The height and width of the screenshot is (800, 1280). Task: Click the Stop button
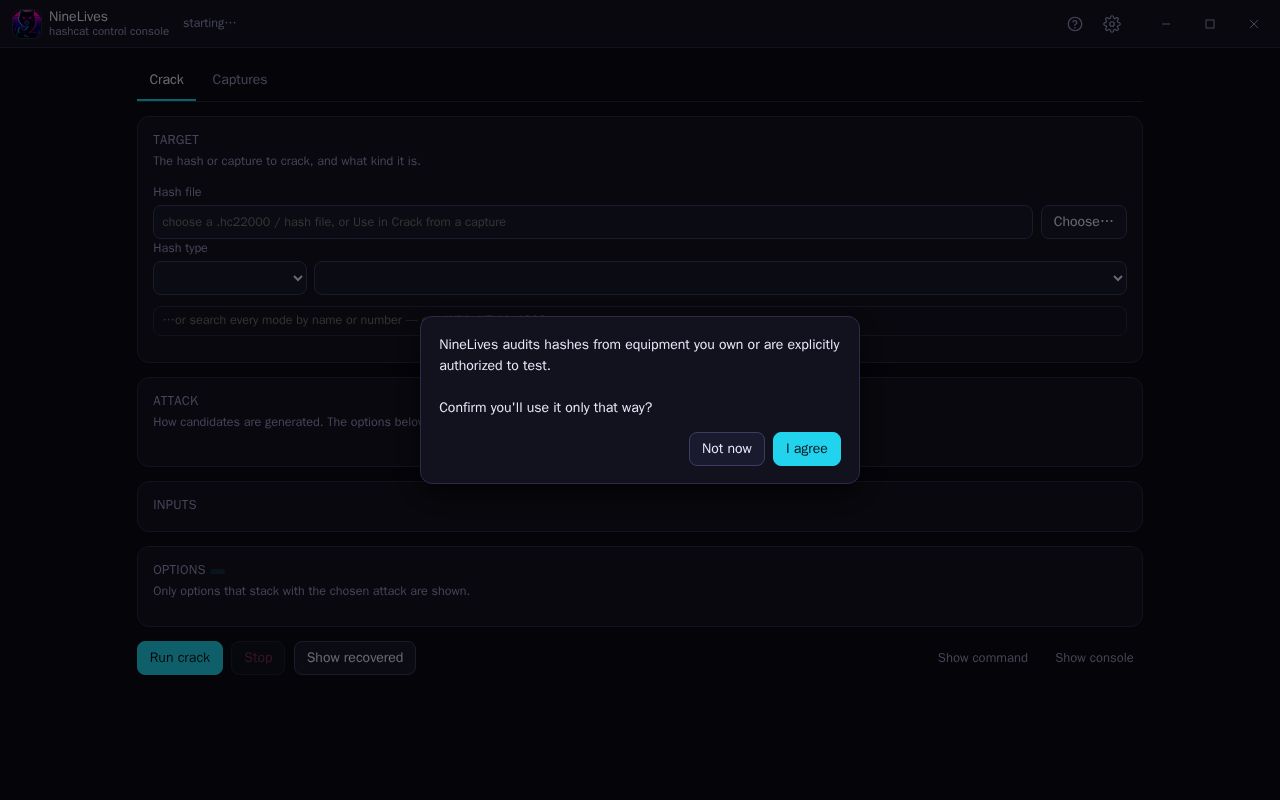point(258,658)
